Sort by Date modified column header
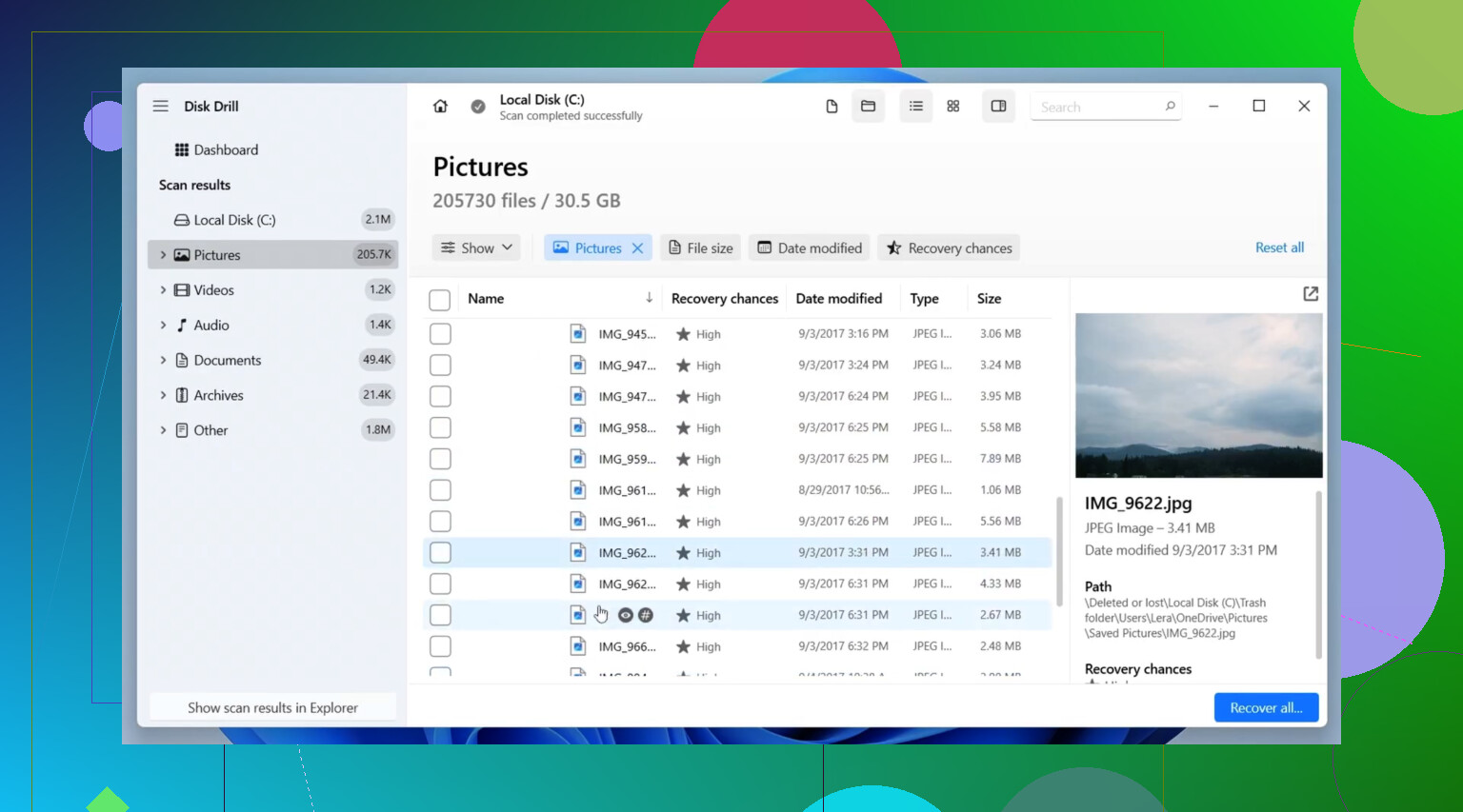The height and width of the screenshot is (812, 1463). 839,299
